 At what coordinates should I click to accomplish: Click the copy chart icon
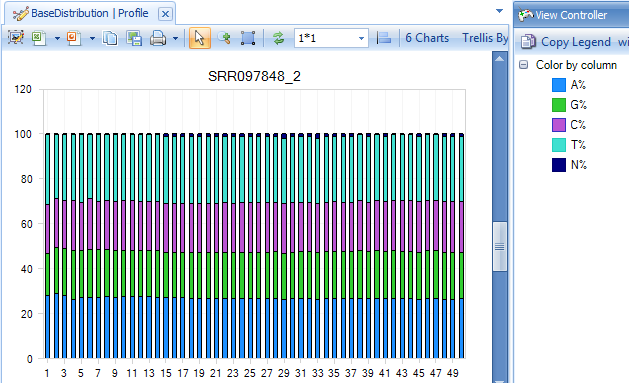[x=110, y=38]
